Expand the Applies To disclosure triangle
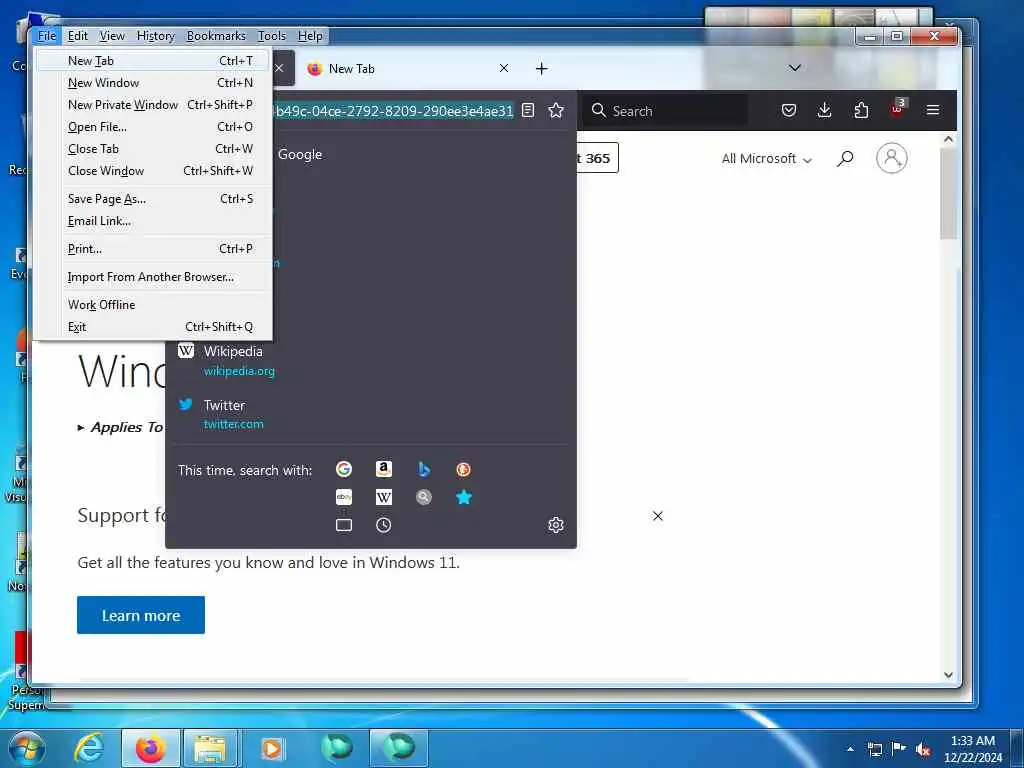1024x768 pixels. 81,428
